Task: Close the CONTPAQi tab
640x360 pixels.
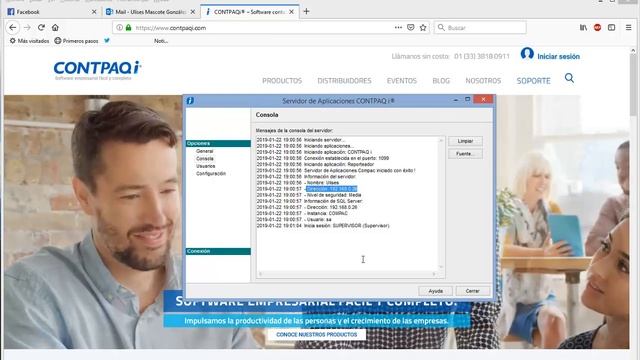Action: click(x=291, y=12)
